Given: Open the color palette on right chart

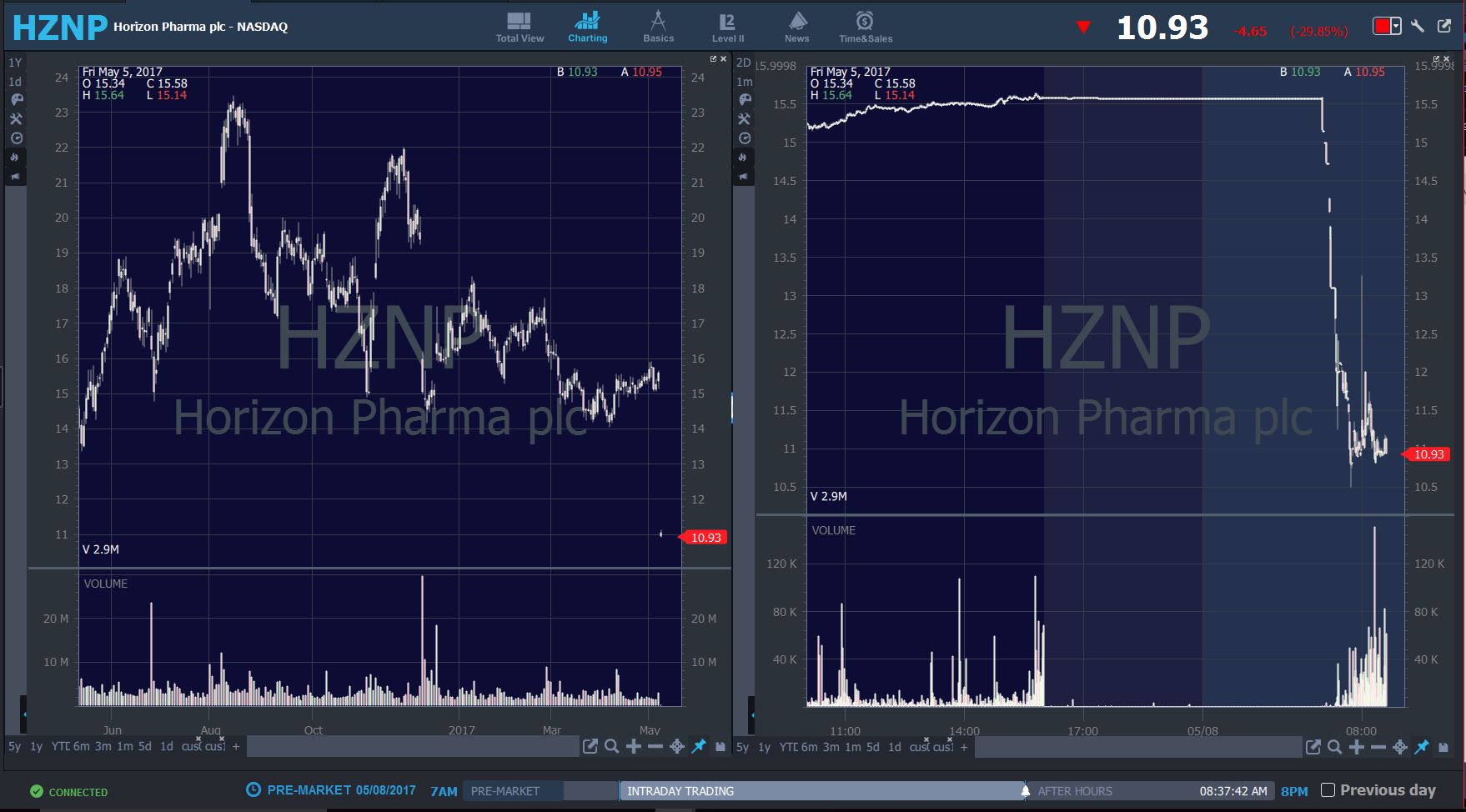Looking at the screenshot, I should tap(745, 100).
